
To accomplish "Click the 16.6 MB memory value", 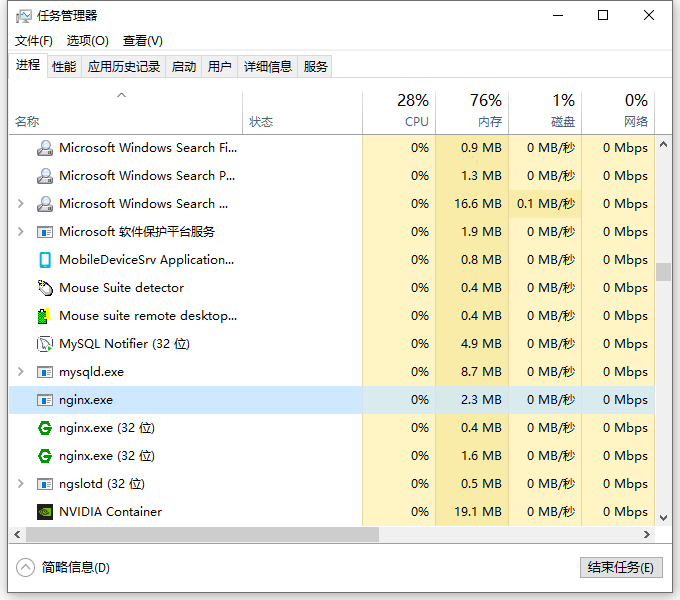I will click(478, 204).
